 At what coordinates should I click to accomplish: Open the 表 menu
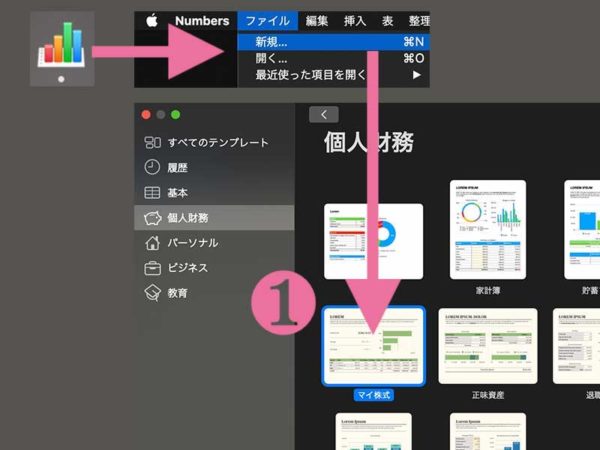(387, 21)
